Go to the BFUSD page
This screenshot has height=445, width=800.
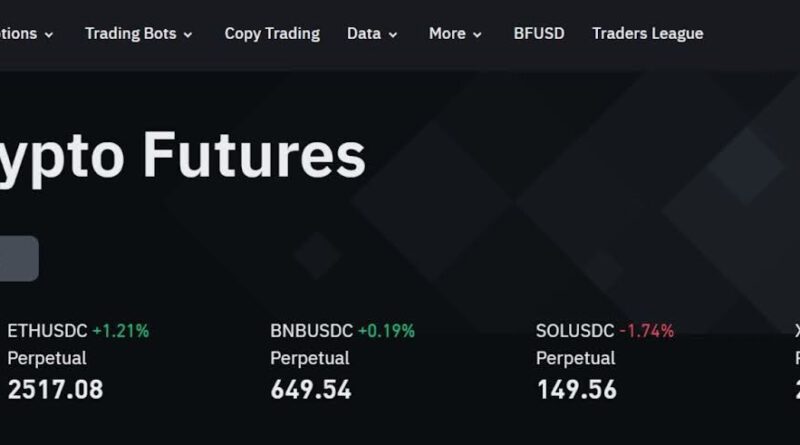(x=539, y=33)
